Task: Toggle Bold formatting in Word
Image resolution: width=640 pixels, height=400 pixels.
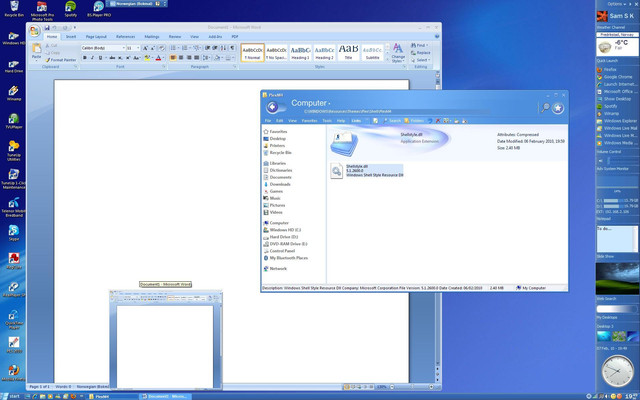Action: pyautogui.click(x=86, y=58)
